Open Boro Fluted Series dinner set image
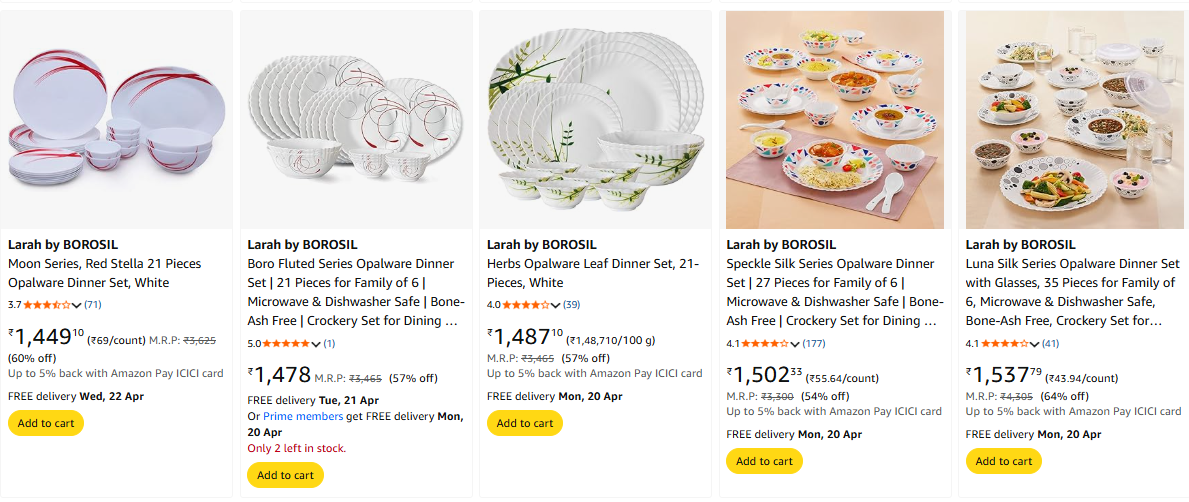Screen dimensions: 1189x502 (356, 119)
